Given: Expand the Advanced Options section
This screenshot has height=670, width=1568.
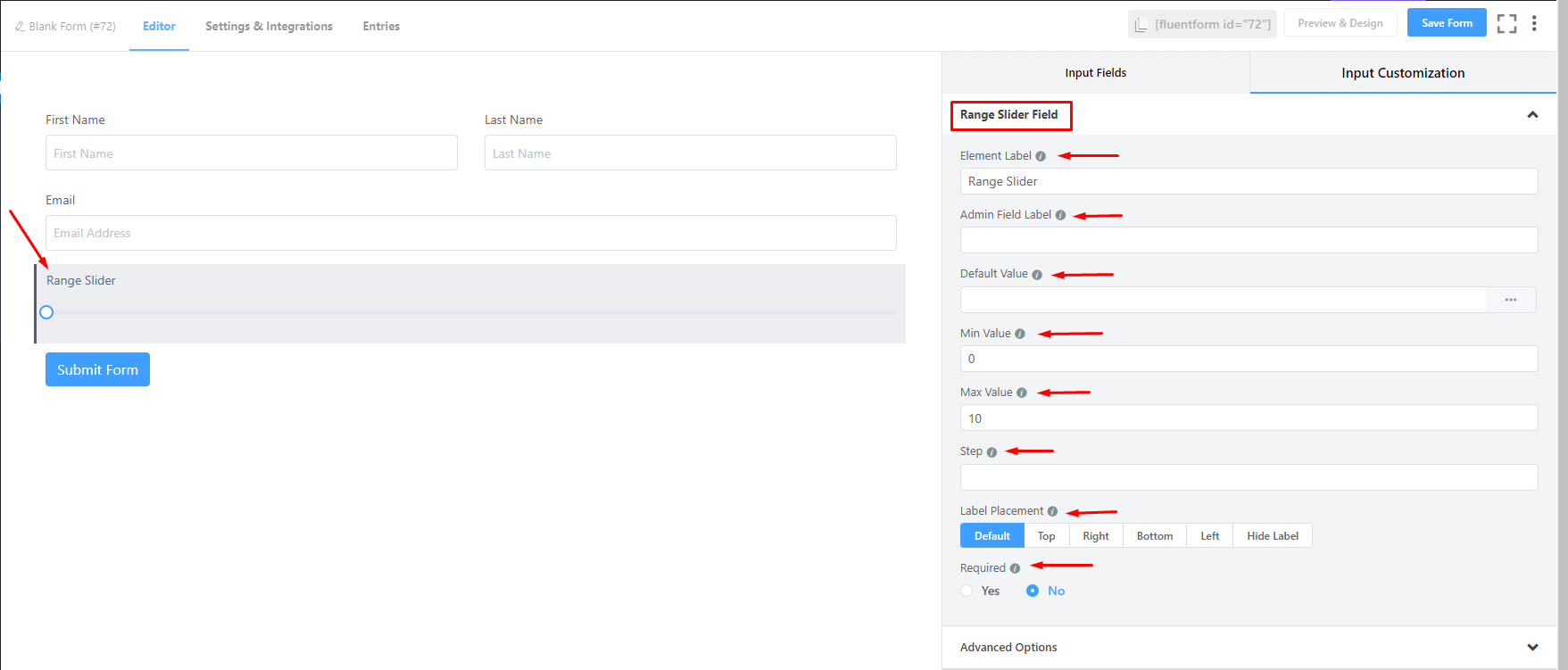Looking at the screenshot, I should click(x=1532, y=648).
